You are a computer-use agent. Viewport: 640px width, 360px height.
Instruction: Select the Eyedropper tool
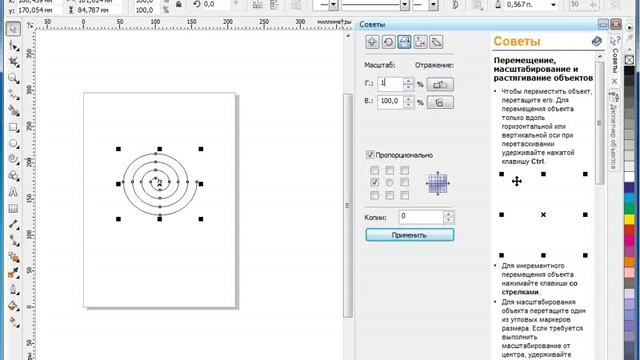point(13,273)
